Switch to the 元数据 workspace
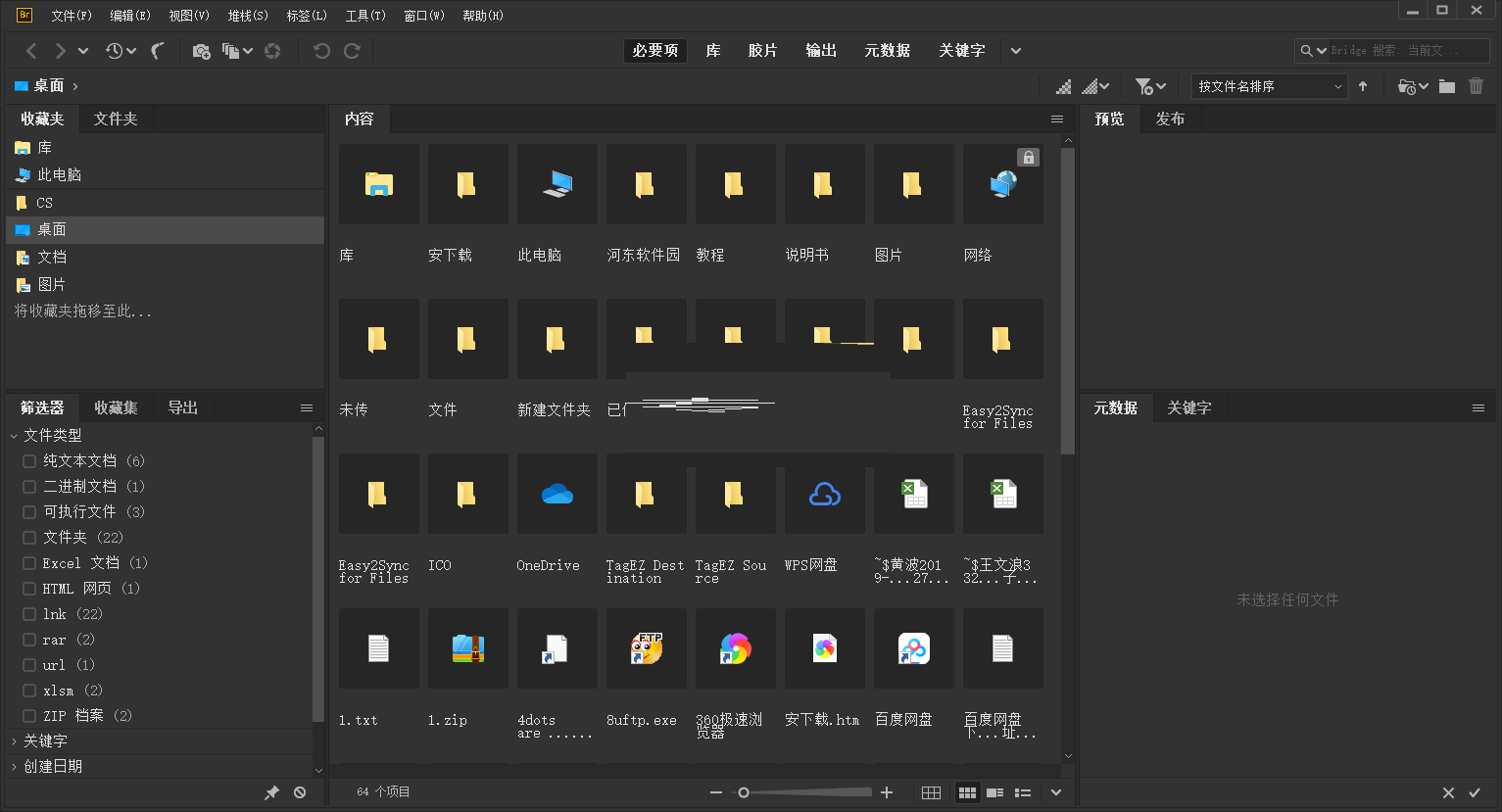This screenshot has height=812, width=1502. (888, 51)
